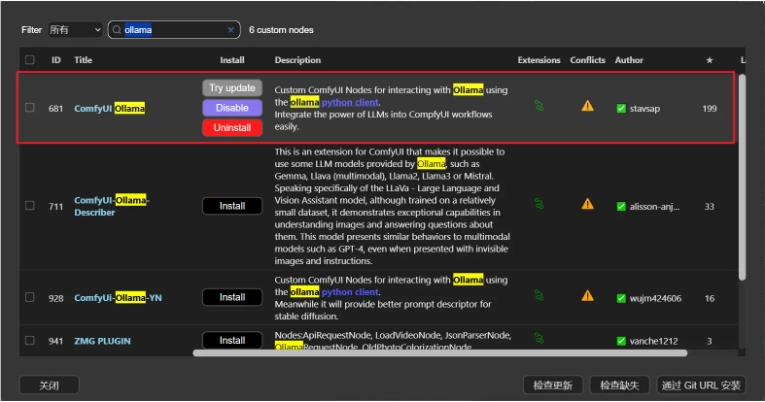View conflict warning for ComfyUi-Ollama-Describer
The height and width of the screenshot is (402, 765).
[x=587, y=204]
